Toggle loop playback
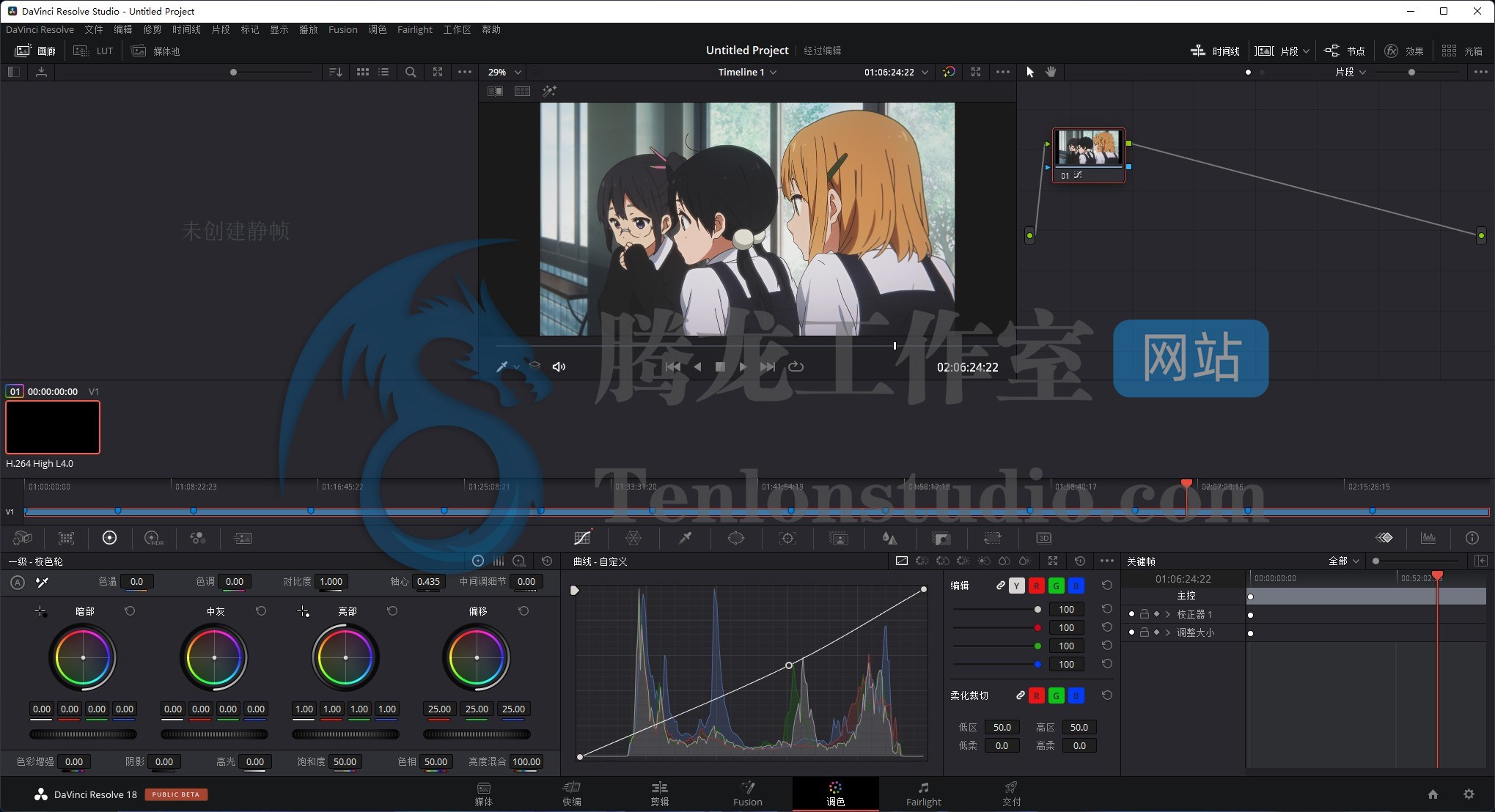The height and width of the screenshot is (812, 1495). tap(796, 366)
